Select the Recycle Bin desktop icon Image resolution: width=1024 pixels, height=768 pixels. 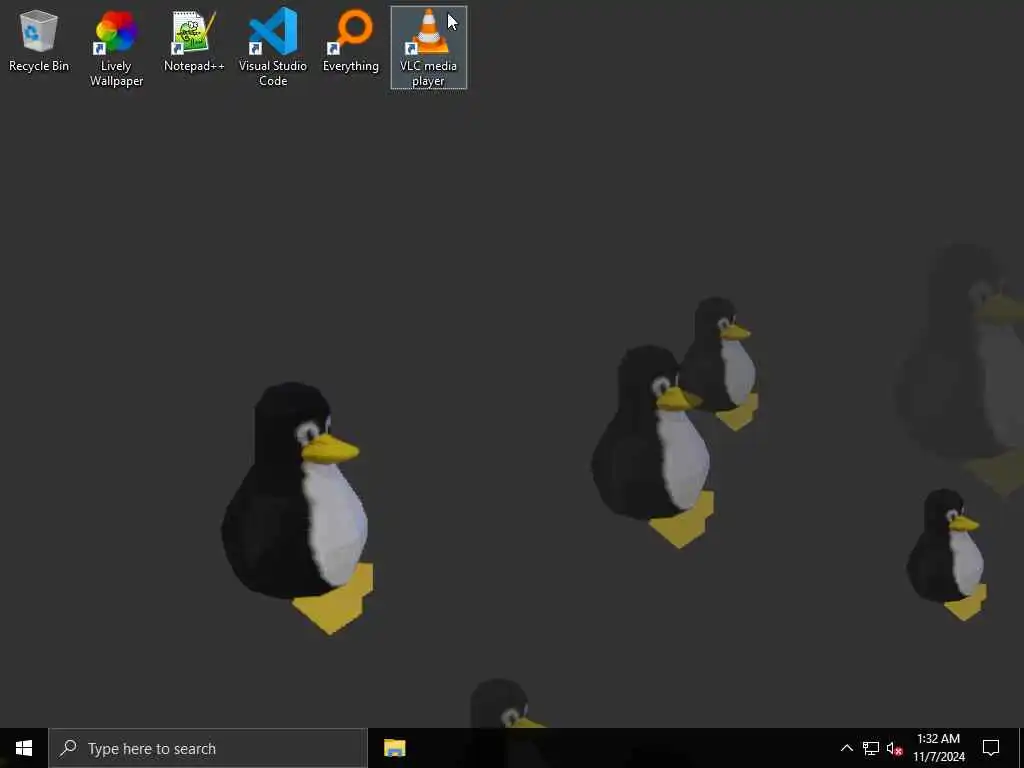(39, 40)
